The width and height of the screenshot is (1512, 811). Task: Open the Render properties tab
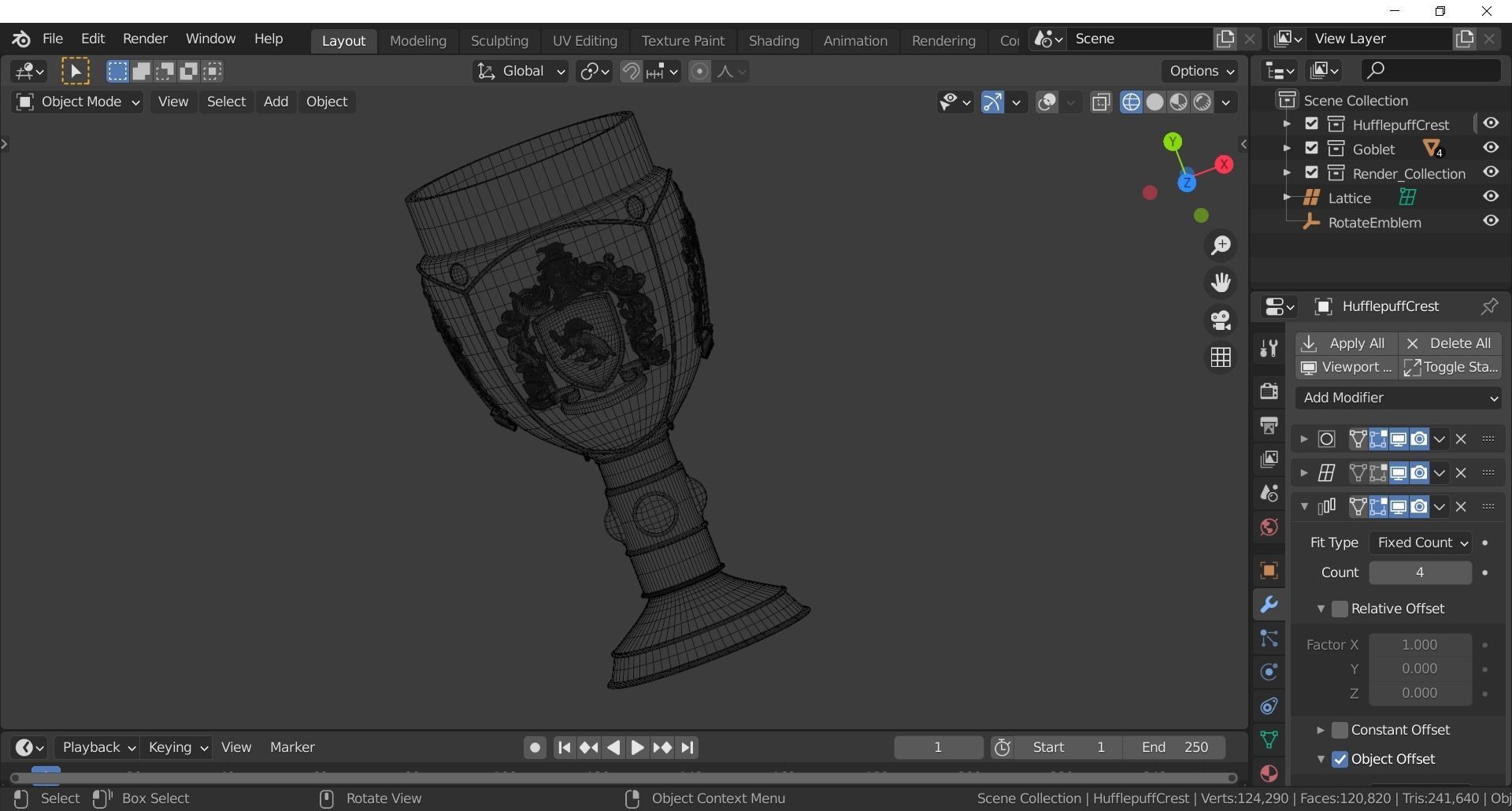coord(1268,391)
